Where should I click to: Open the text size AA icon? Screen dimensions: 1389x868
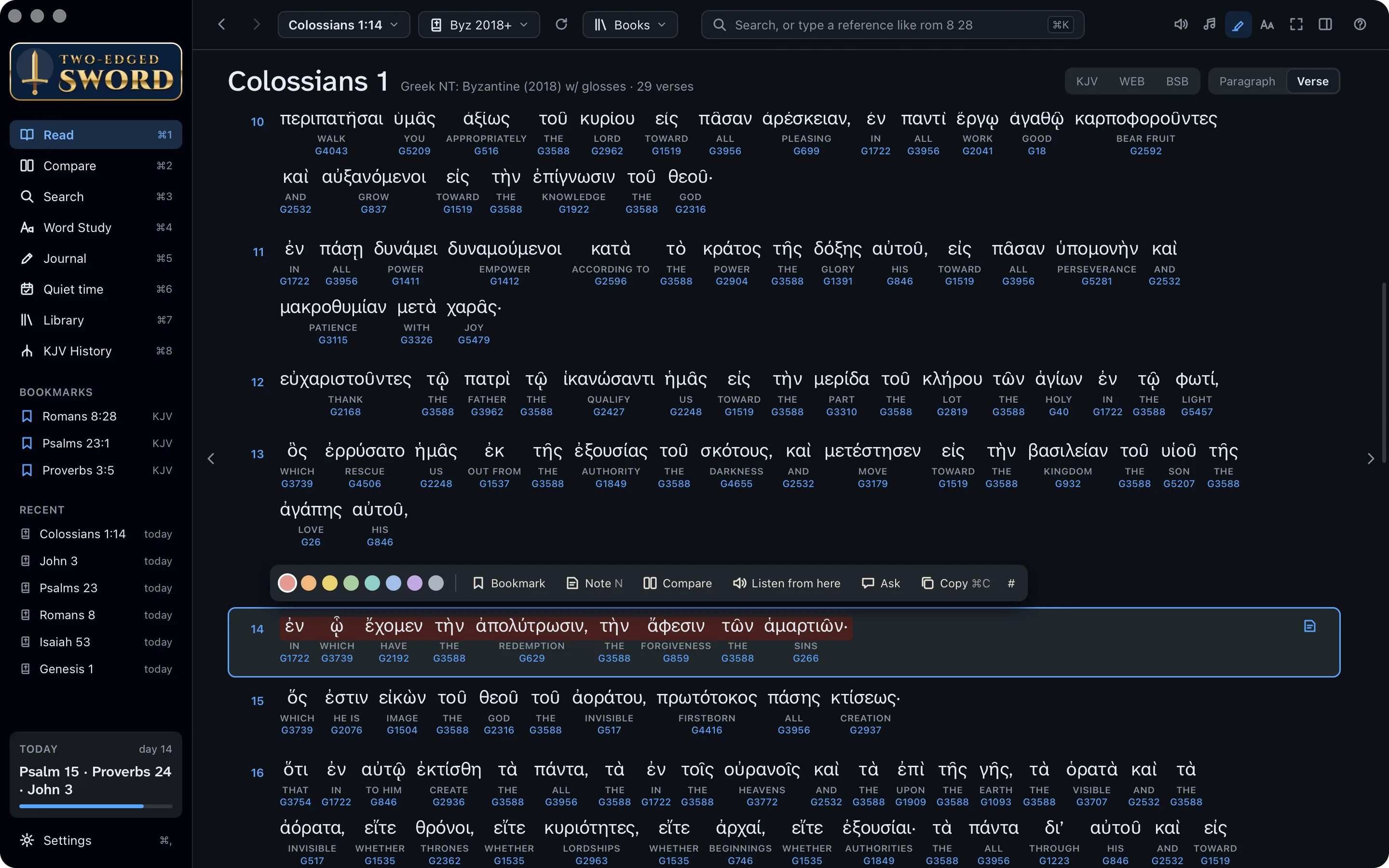(1267, 25)
